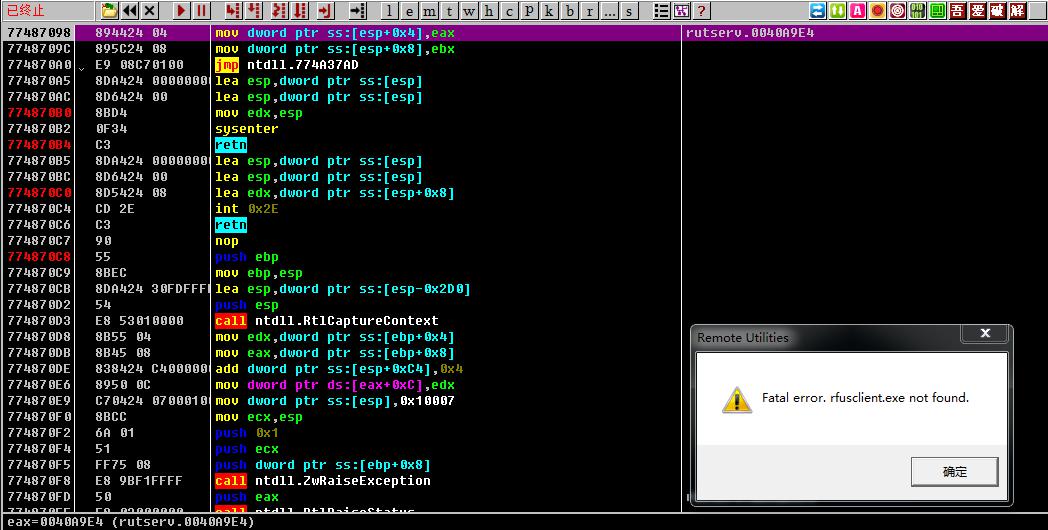Close the Remote Utilities error dialog
Image resolution: width=1048 pixels, height=530 pixels.
pos(985,333)
